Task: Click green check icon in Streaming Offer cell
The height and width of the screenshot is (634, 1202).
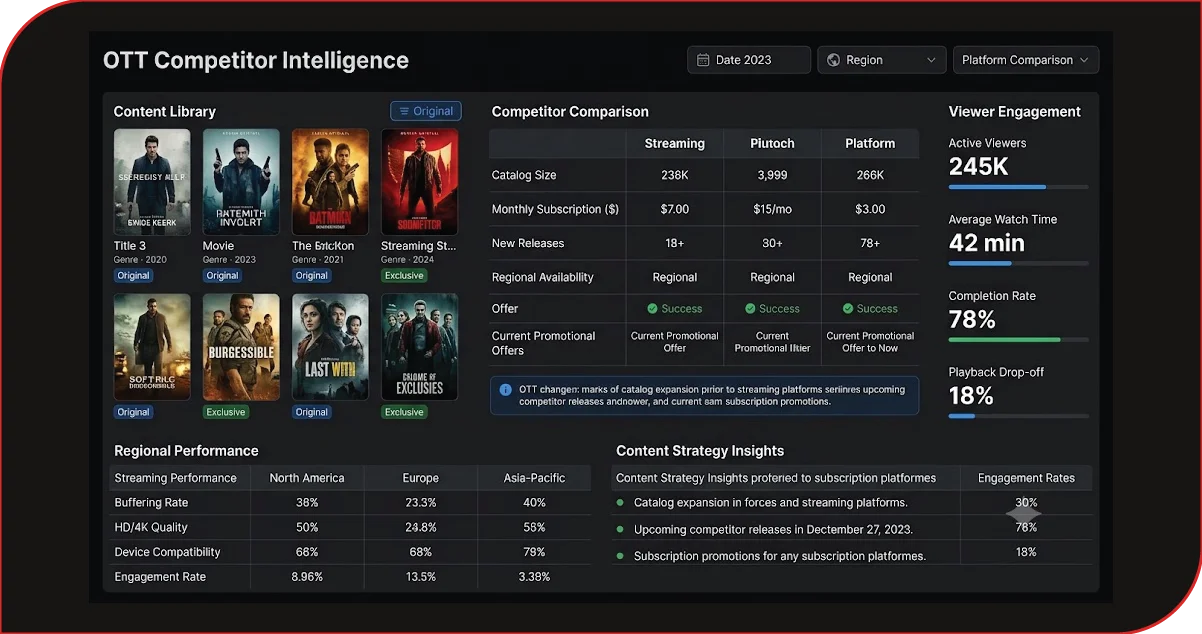Action: point(652,309)
